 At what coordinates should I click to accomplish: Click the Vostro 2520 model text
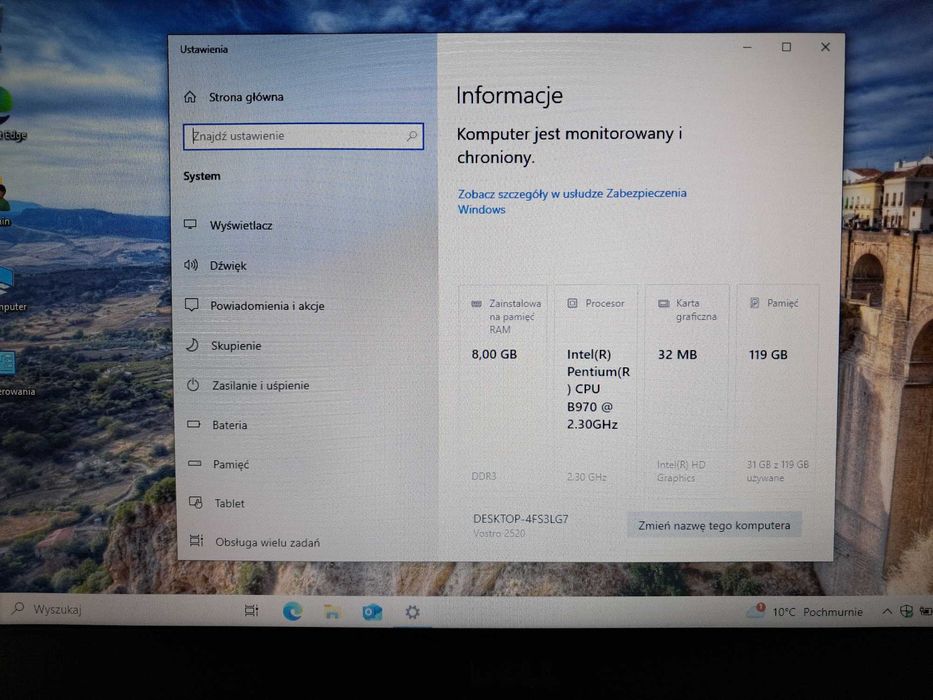tap(499, 533)
